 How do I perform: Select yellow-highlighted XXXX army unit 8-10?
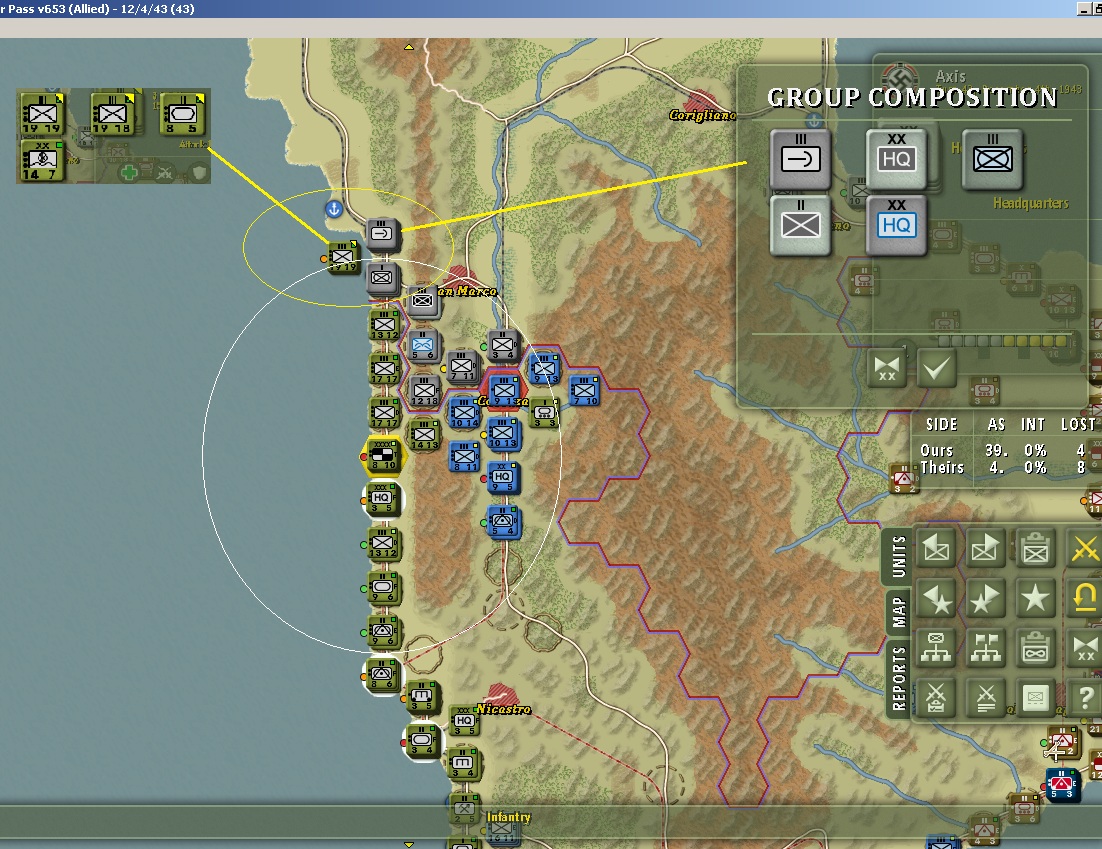coord(383,455)
